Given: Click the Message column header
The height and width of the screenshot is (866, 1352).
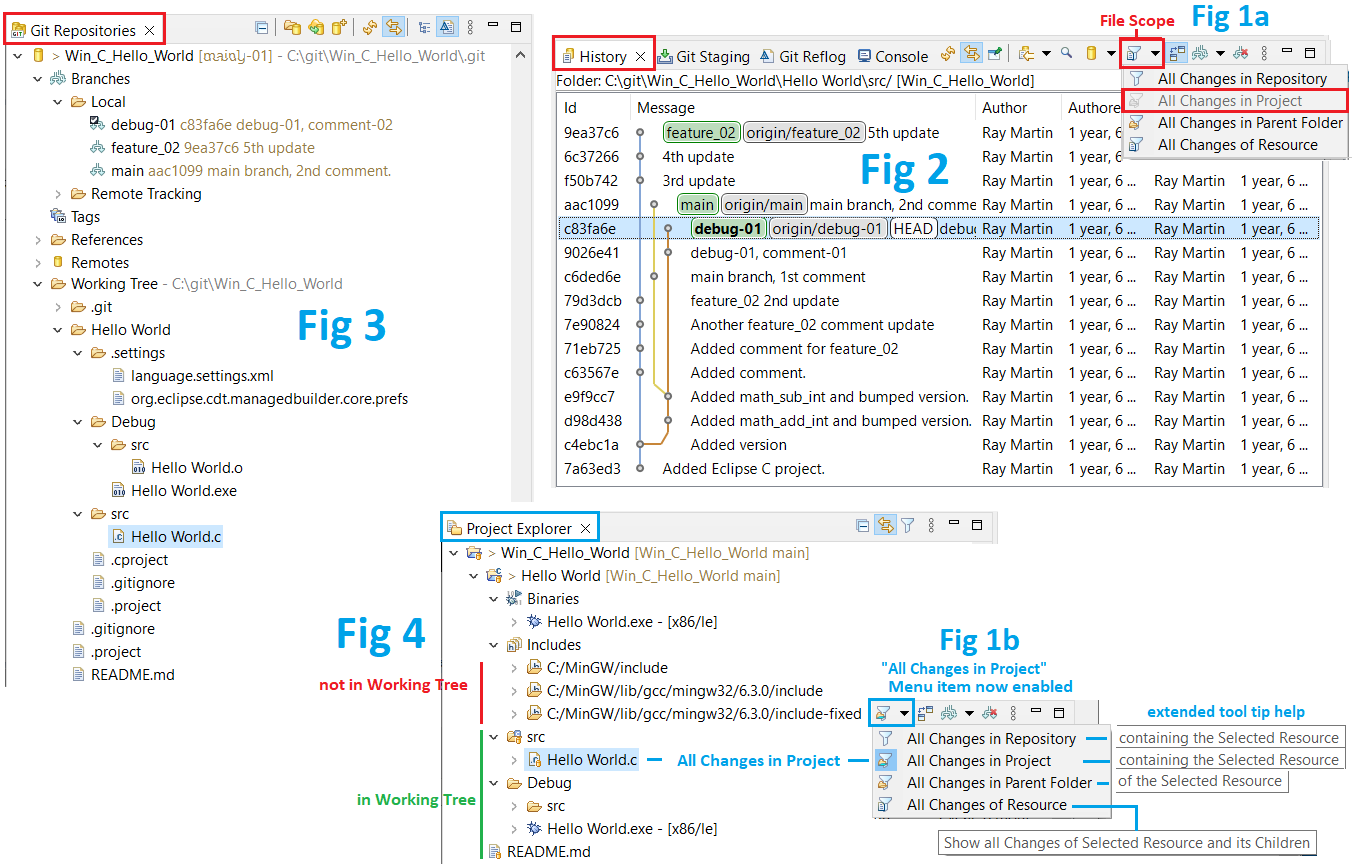Looking at the screenshot, I should [x=803, y=108].
